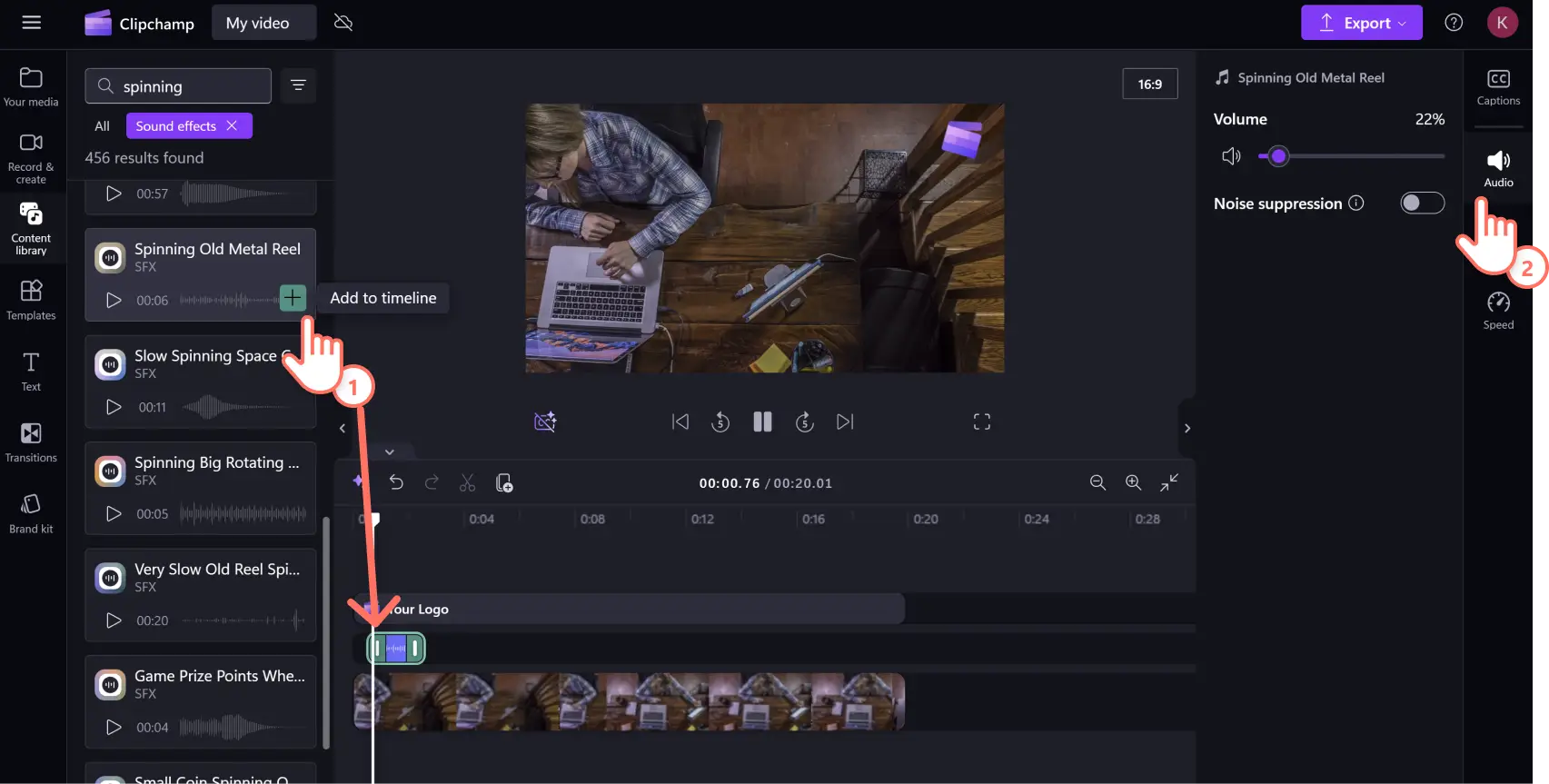Play Spinning Old Metal Reel preview

pos(114,300)
